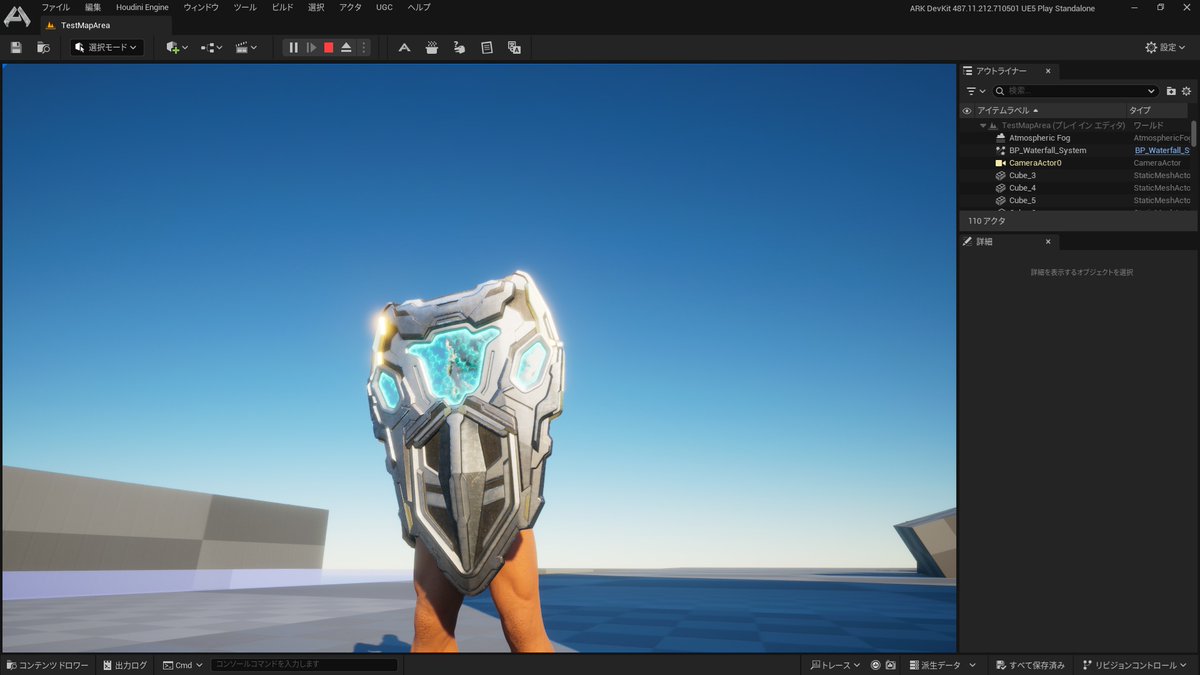
Task: Click the cooking pot toolbar icon
Action: pyautogui.click(x=432, y=47)
